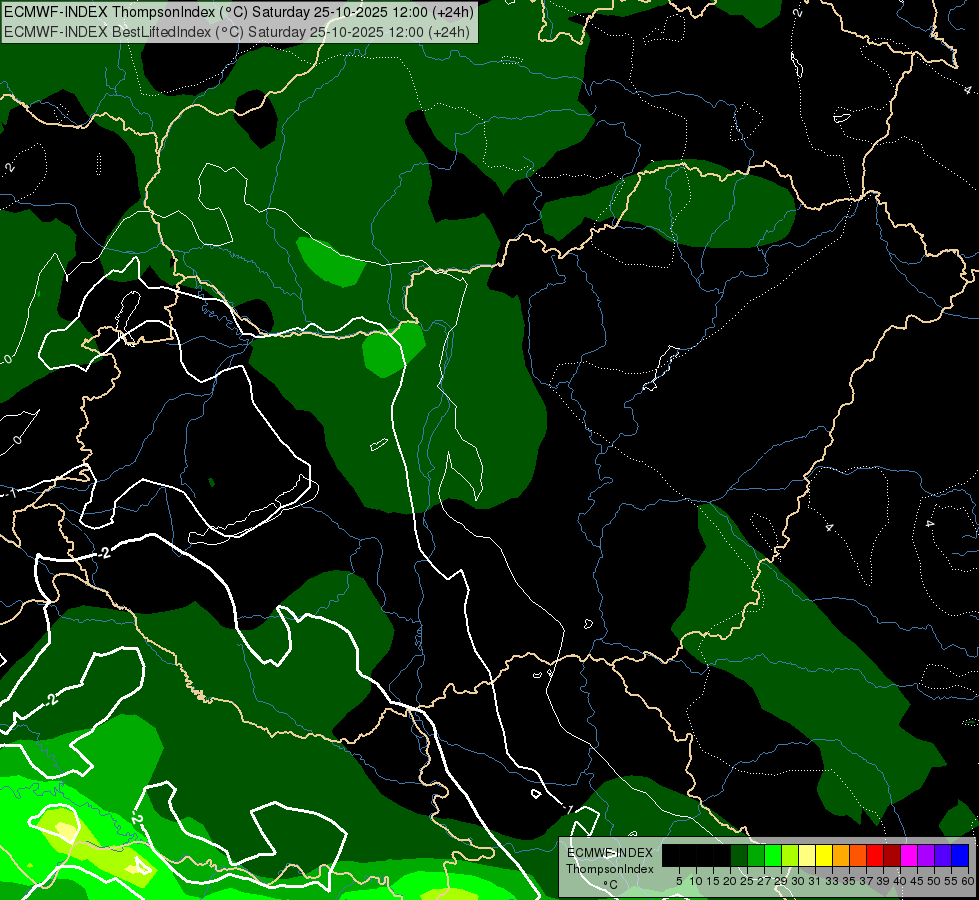Click the legend title ECMWF-INDEX
Viewport: 979px width, 900px height.
(x=610, y=853)
